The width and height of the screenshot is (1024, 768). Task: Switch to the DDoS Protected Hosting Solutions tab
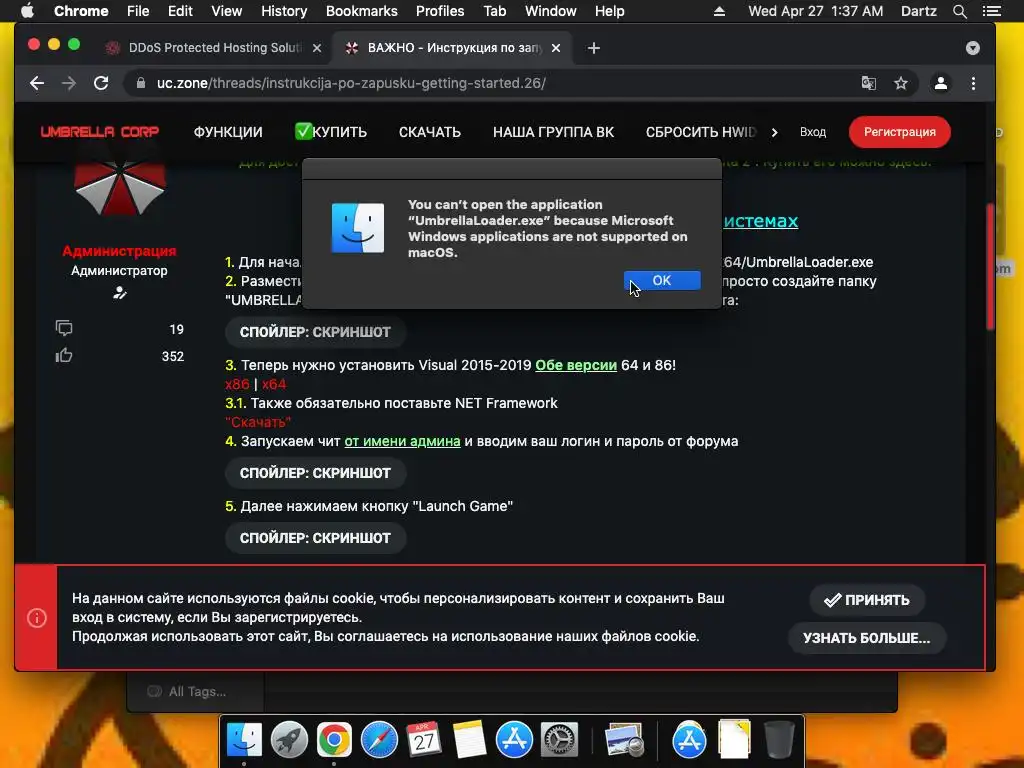[x=212, y=48]
